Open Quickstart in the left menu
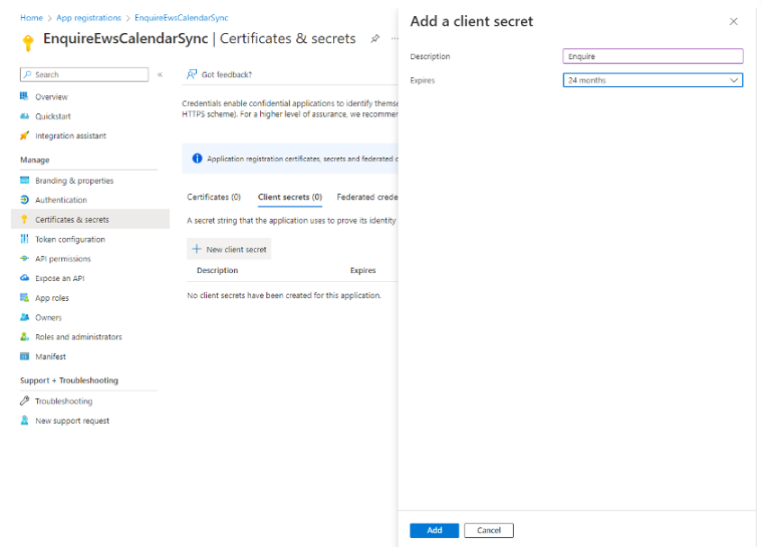The width and height of the screenshot is (762, 549). 53,116
